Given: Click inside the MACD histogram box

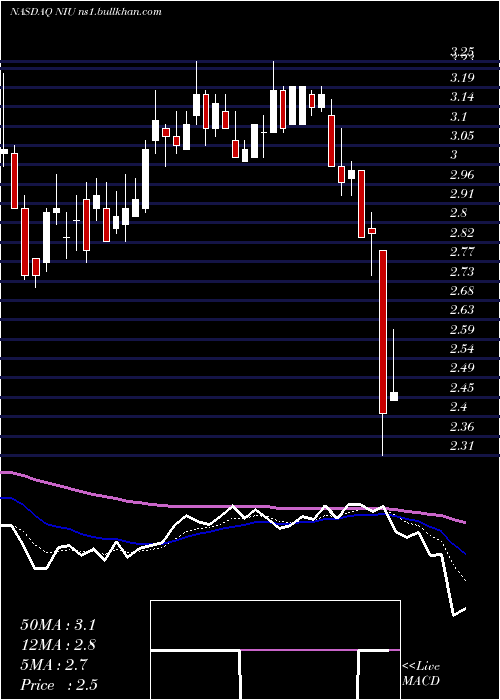Looking at the screenshot, I should pos(275,650).
